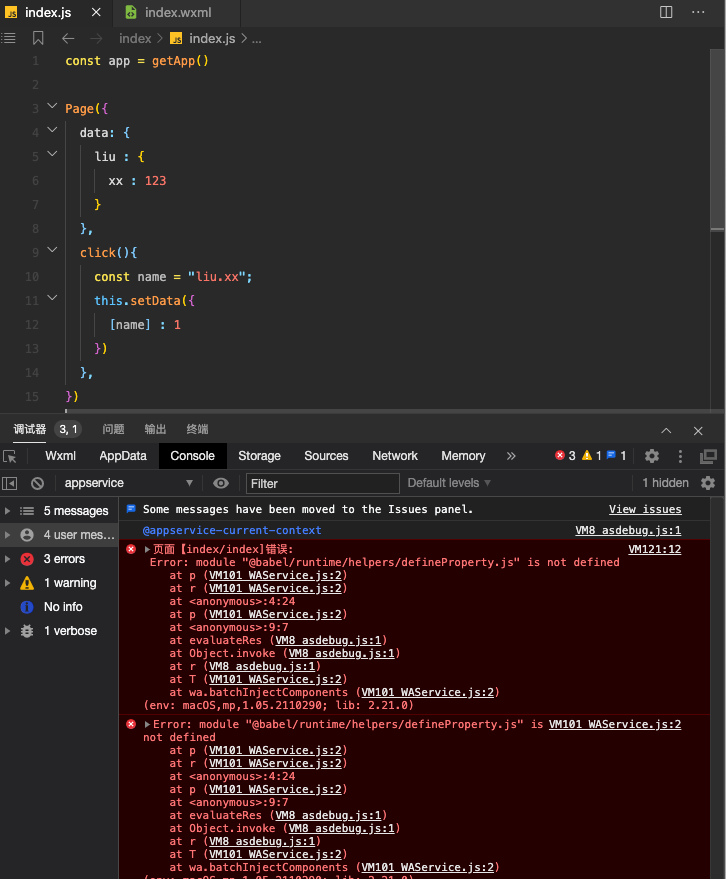Open the 终端 panel tab
The width and height of the screenshot is (726, 879).
pyautogui.click(x=197, y=429)
